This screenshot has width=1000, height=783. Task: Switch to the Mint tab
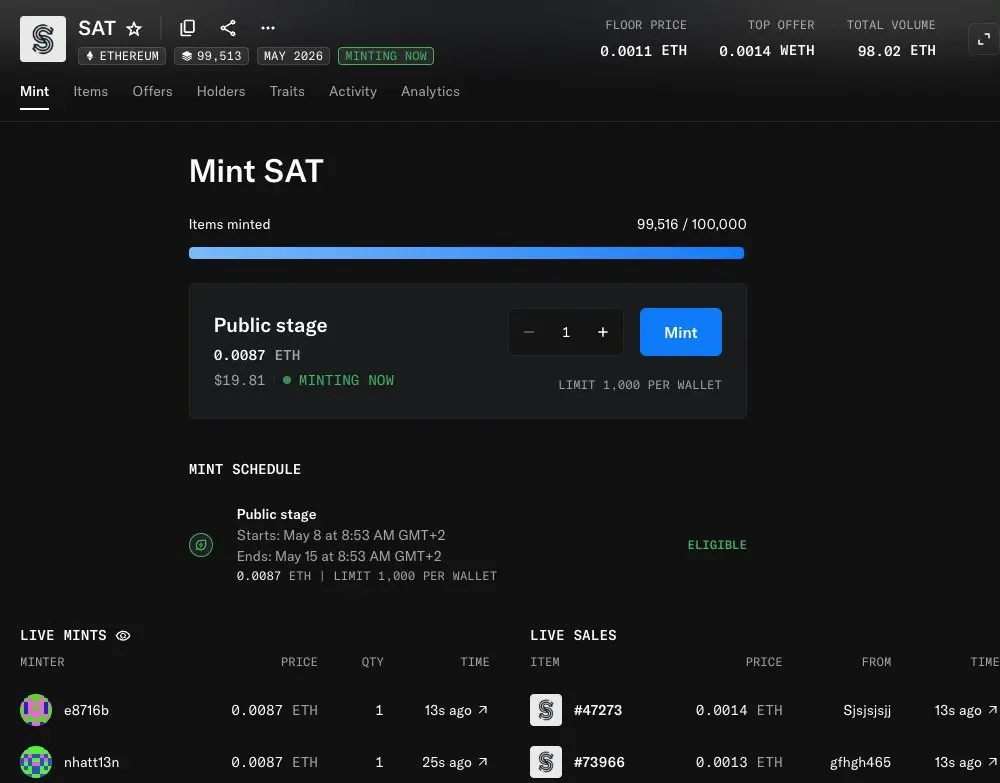click(x=34, y=91)
